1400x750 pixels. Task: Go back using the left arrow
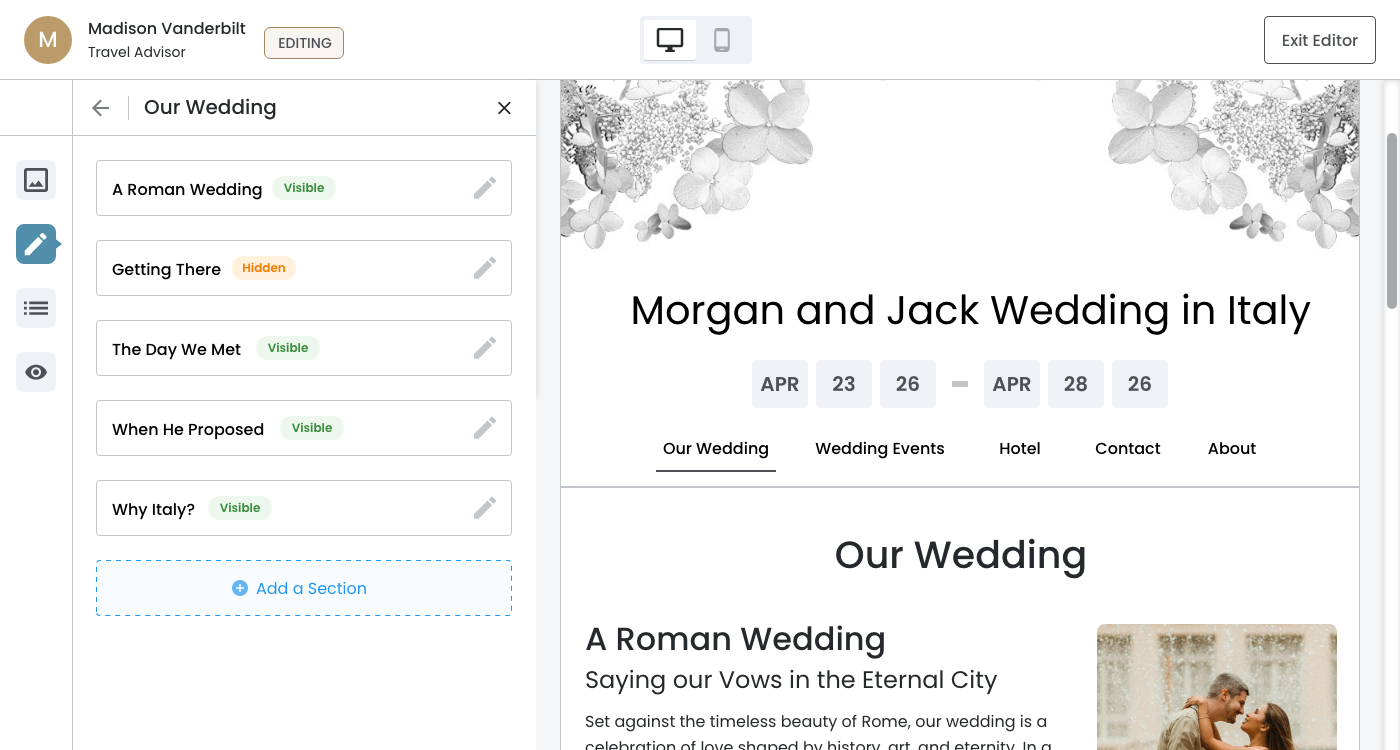[100, 108]
